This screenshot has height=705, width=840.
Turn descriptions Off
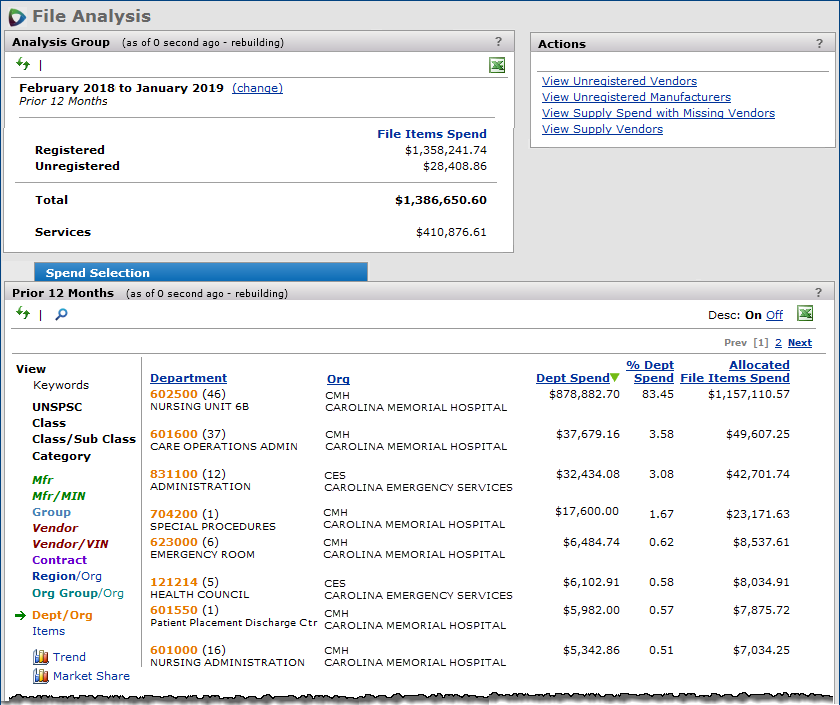(774, 315)
